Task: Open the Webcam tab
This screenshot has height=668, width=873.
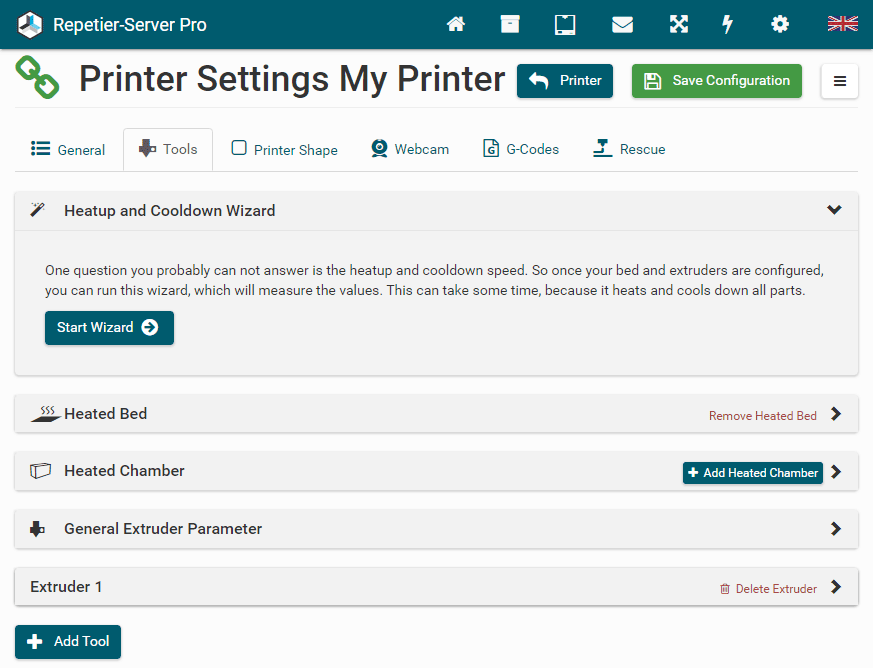Action: tap(410, 149)
